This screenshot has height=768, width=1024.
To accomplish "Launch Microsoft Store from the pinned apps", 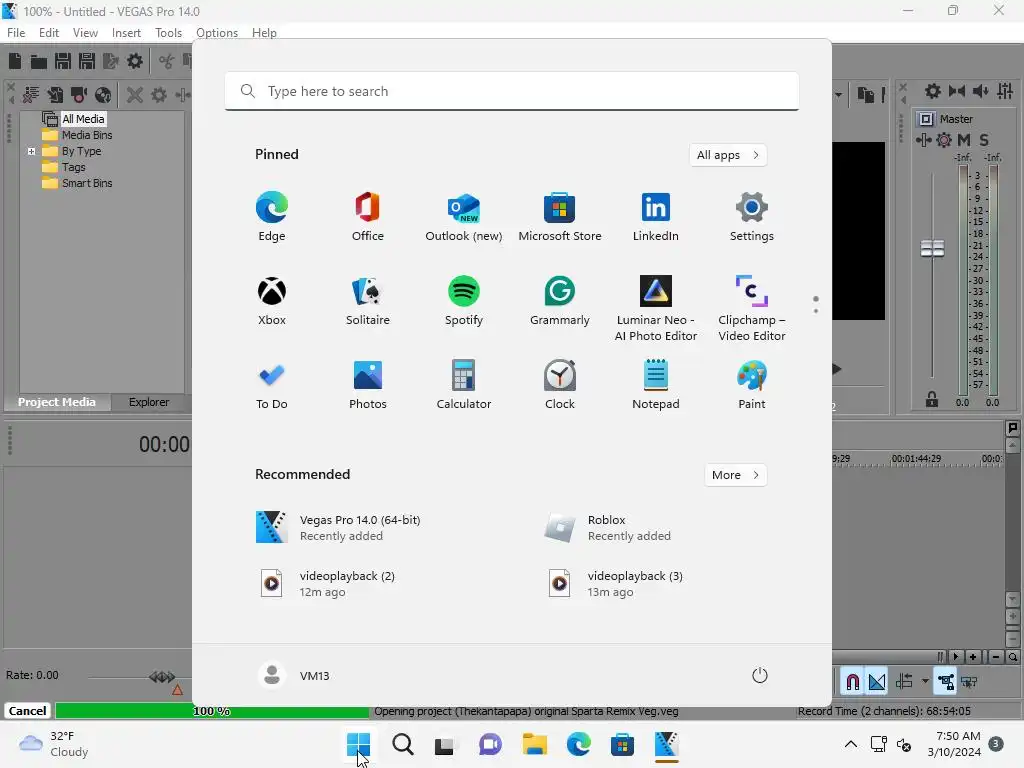I will point(560,217).
